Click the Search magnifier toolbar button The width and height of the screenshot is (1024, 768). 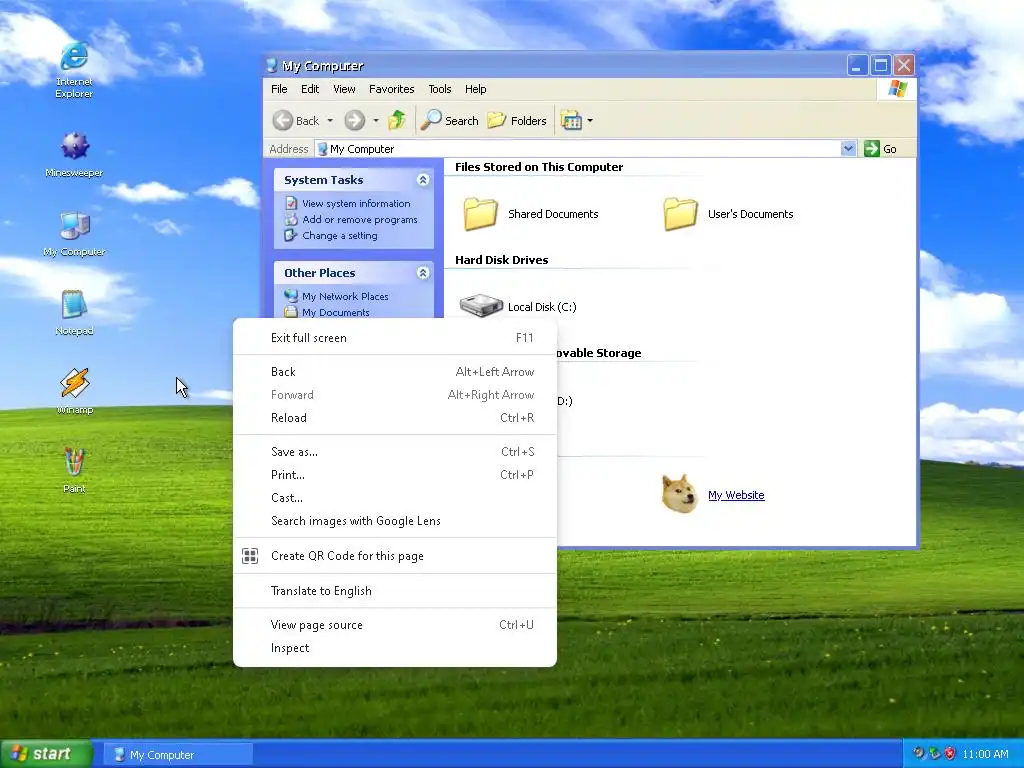point(449,120)
